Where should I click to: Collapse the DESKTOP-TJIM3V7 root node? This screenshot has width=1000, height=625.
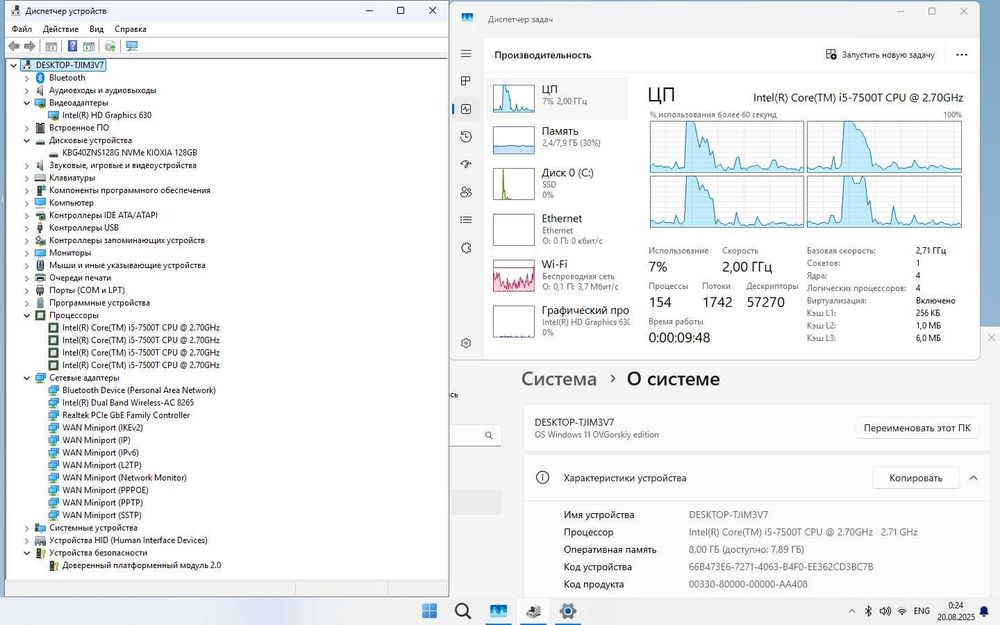13,65
